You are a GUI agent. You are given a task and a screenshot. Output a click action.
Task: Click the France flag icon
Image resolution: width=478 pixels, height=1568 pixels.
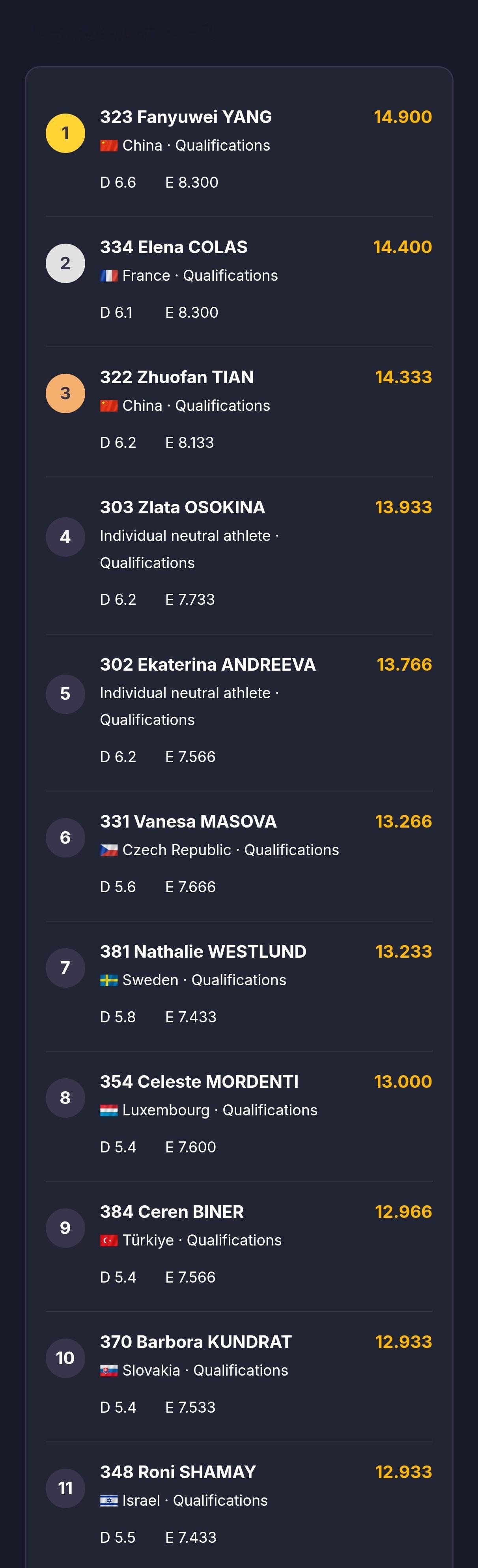[109, 276]
